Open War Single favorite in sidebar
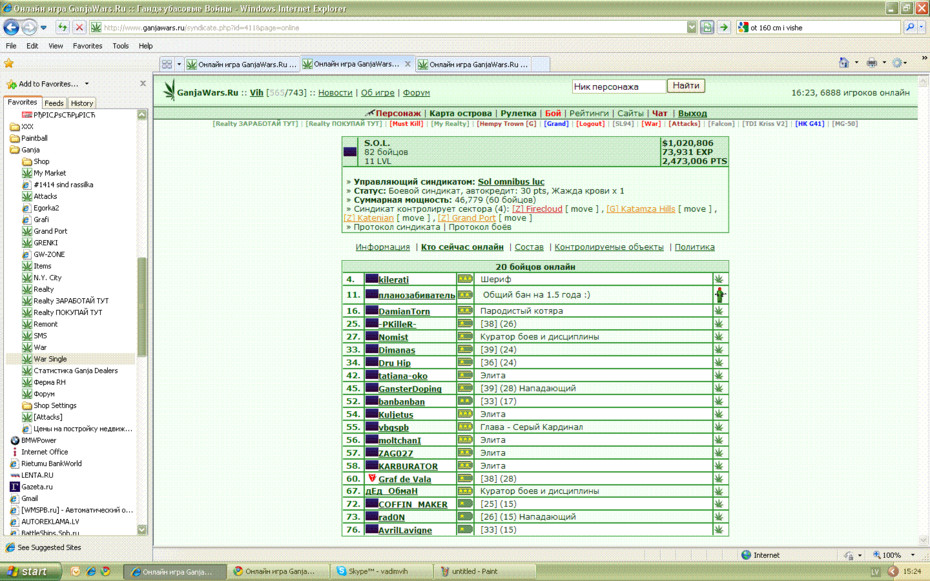The image size is (930, 581). (50, 359)
